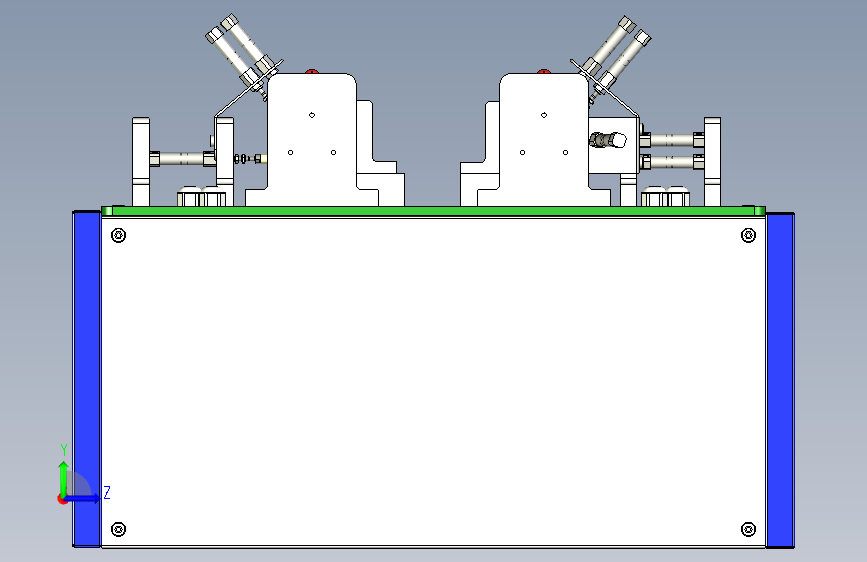Select the left white housing block

coord(312,139)
